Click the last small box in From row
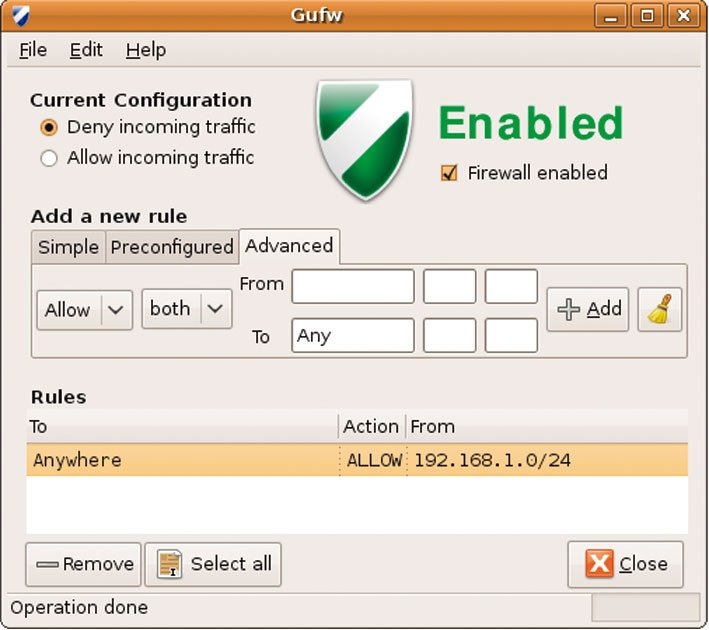Screen dimensions: 709x630 click(511, 286)
